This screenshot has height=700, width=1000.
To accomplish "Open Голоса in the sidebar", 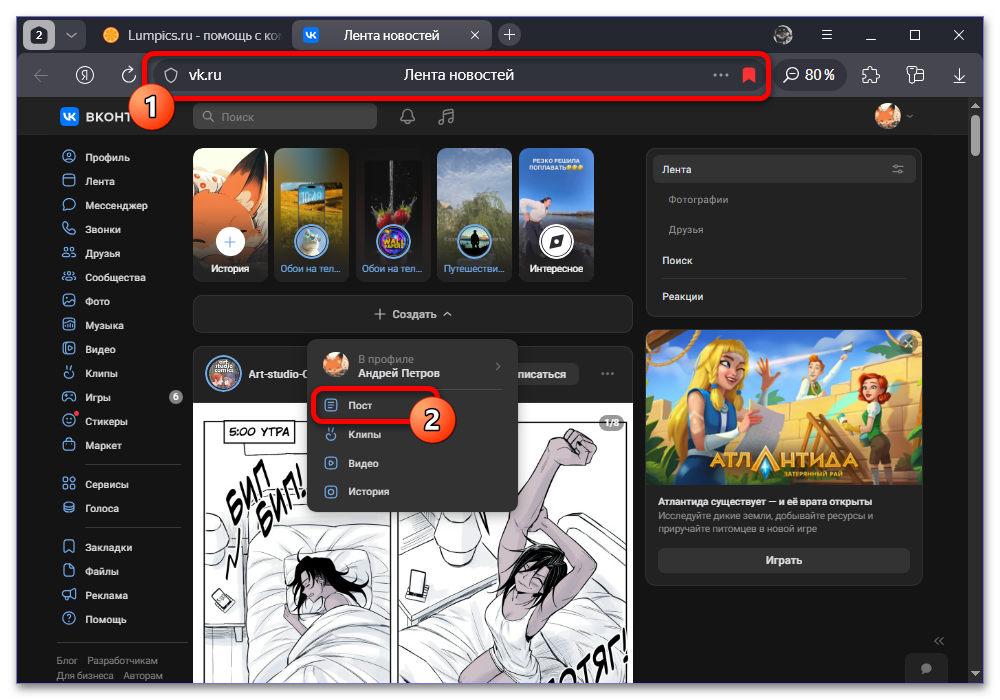I will (x=90, y=508).
